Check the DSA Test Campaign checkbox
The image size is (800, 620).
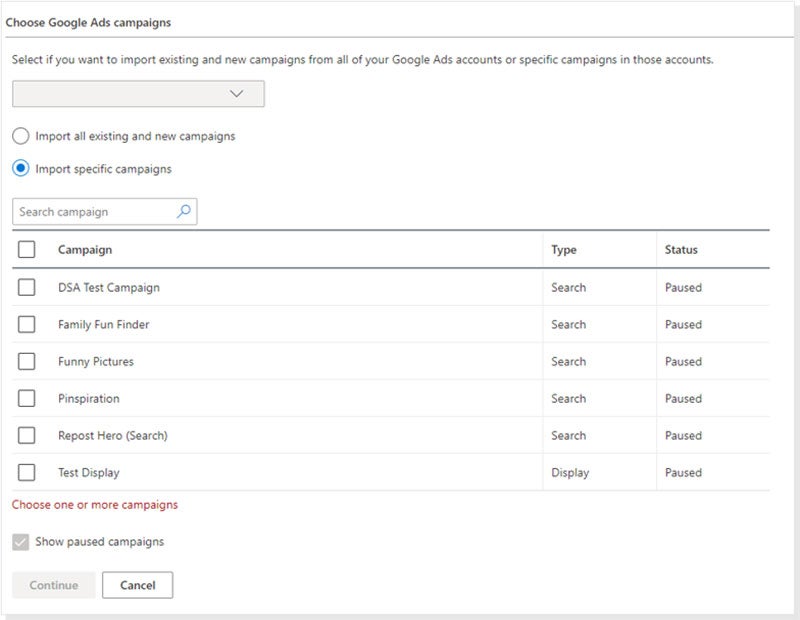point(27,287)
